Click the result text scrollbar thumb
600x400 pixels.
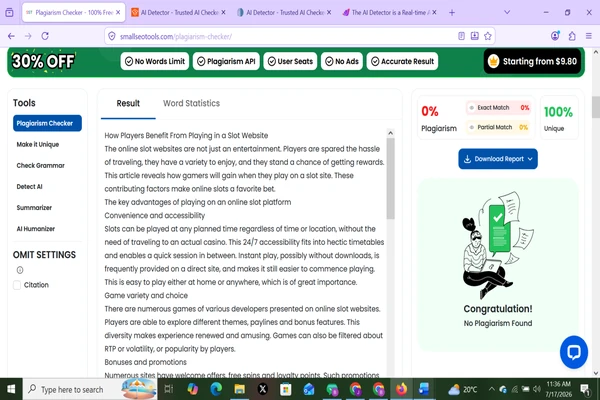(x=390, y=178)
